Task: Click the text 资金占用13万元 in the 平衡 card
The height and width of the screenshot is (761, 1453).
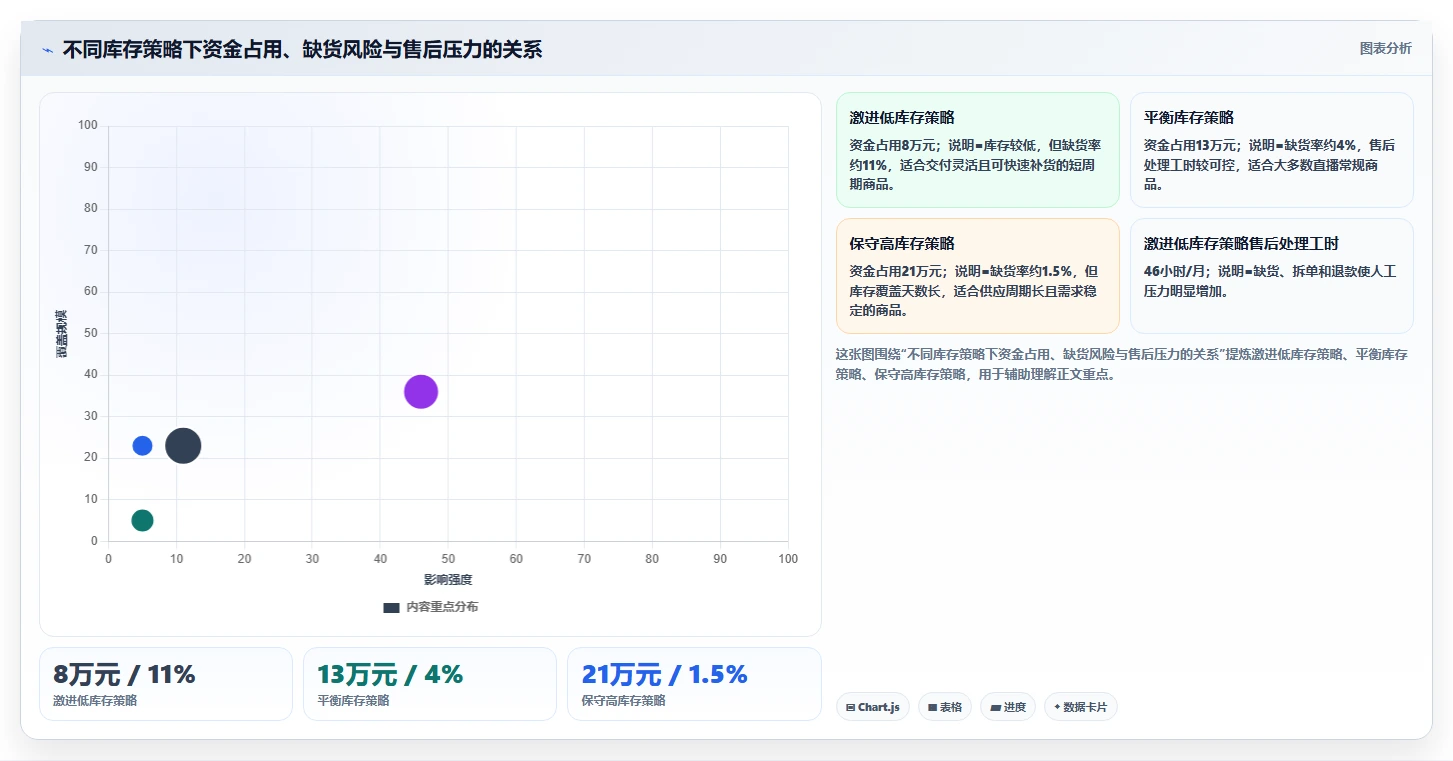Action: [x=1190, y=145]
